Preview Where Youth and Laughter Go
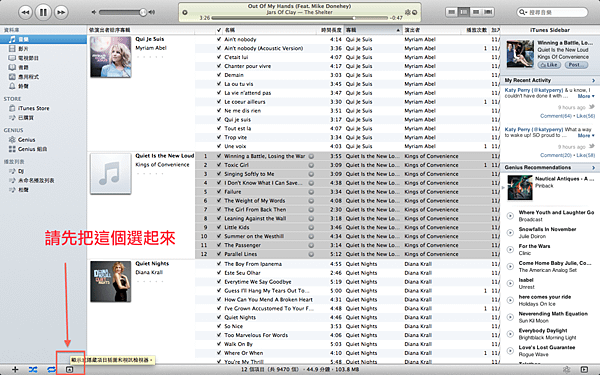This screenshot has width=600, height=375. [510, 216]
